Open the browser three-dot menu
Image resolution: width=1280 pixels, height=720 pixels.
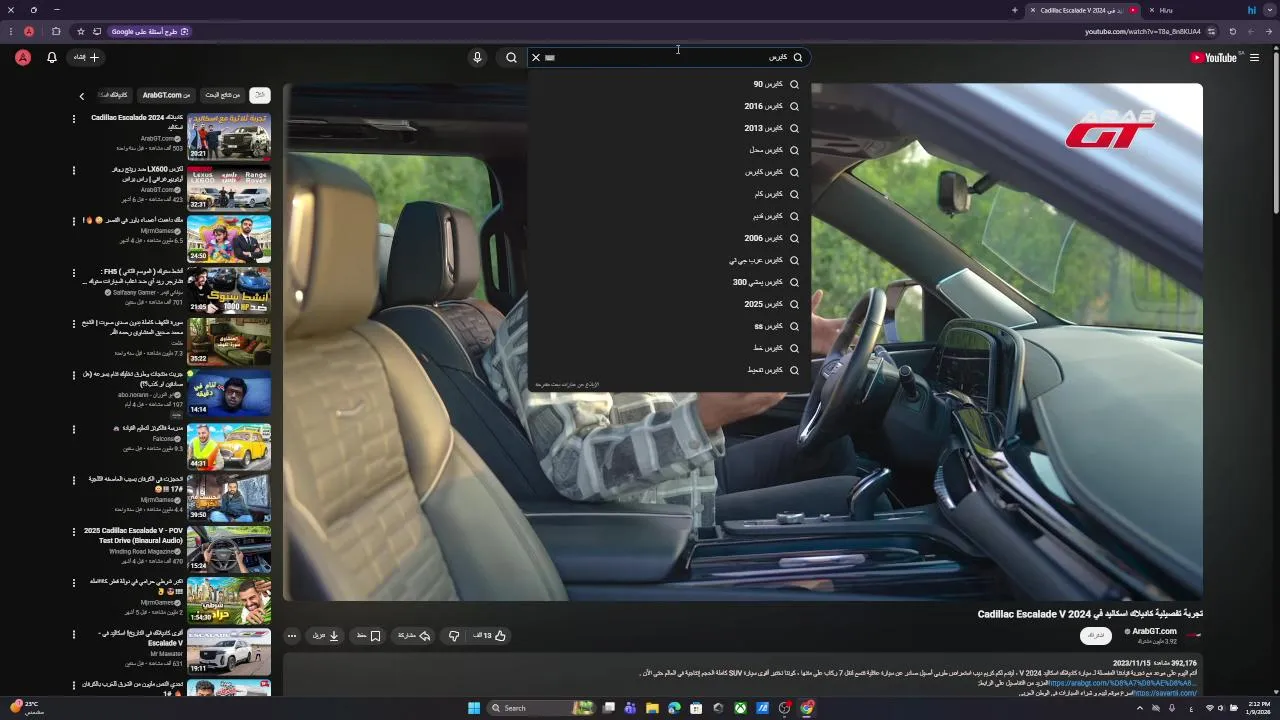point(9,31)
